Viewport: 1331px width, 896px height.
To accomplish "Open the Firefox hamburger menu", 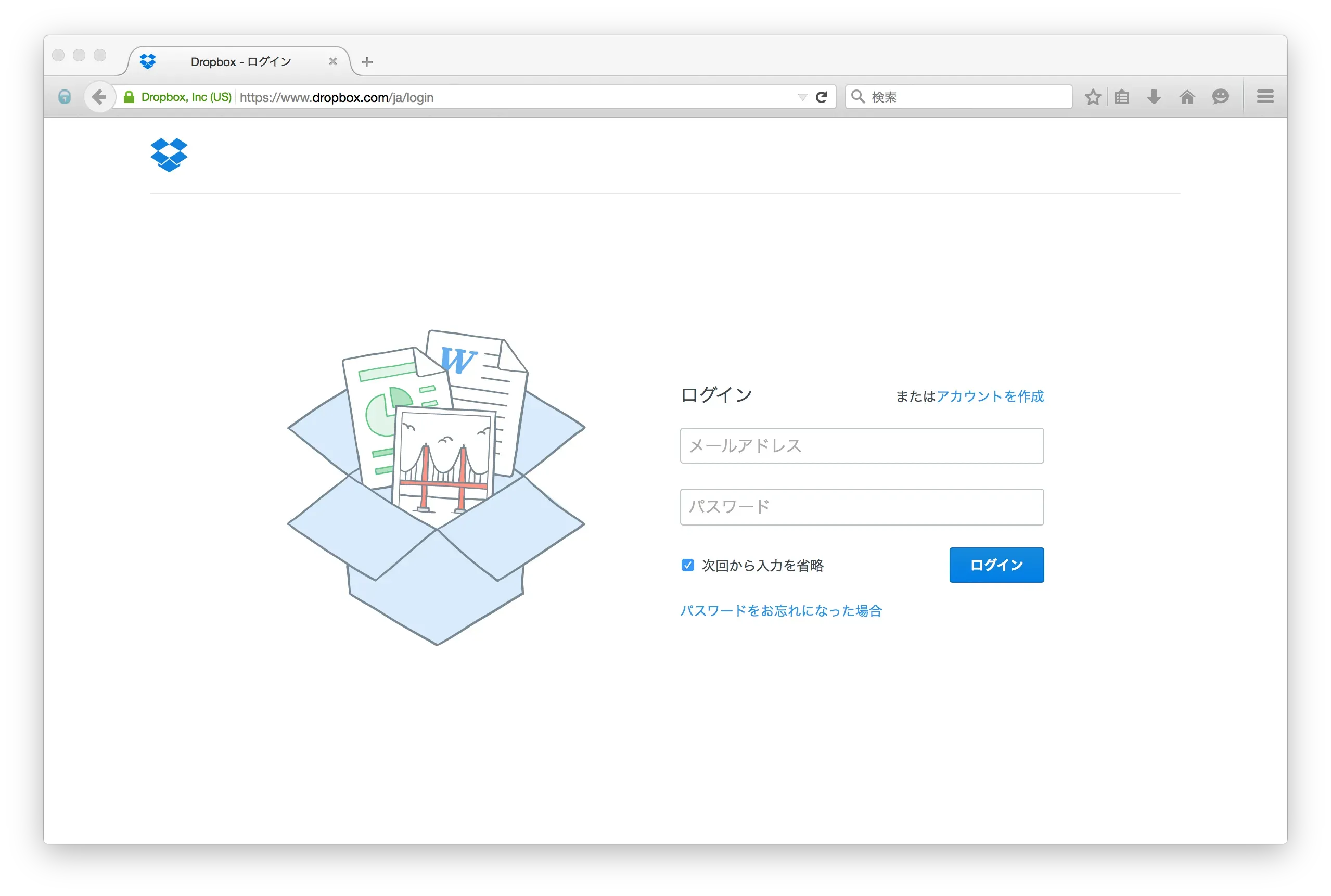I will click(1265, 96).
